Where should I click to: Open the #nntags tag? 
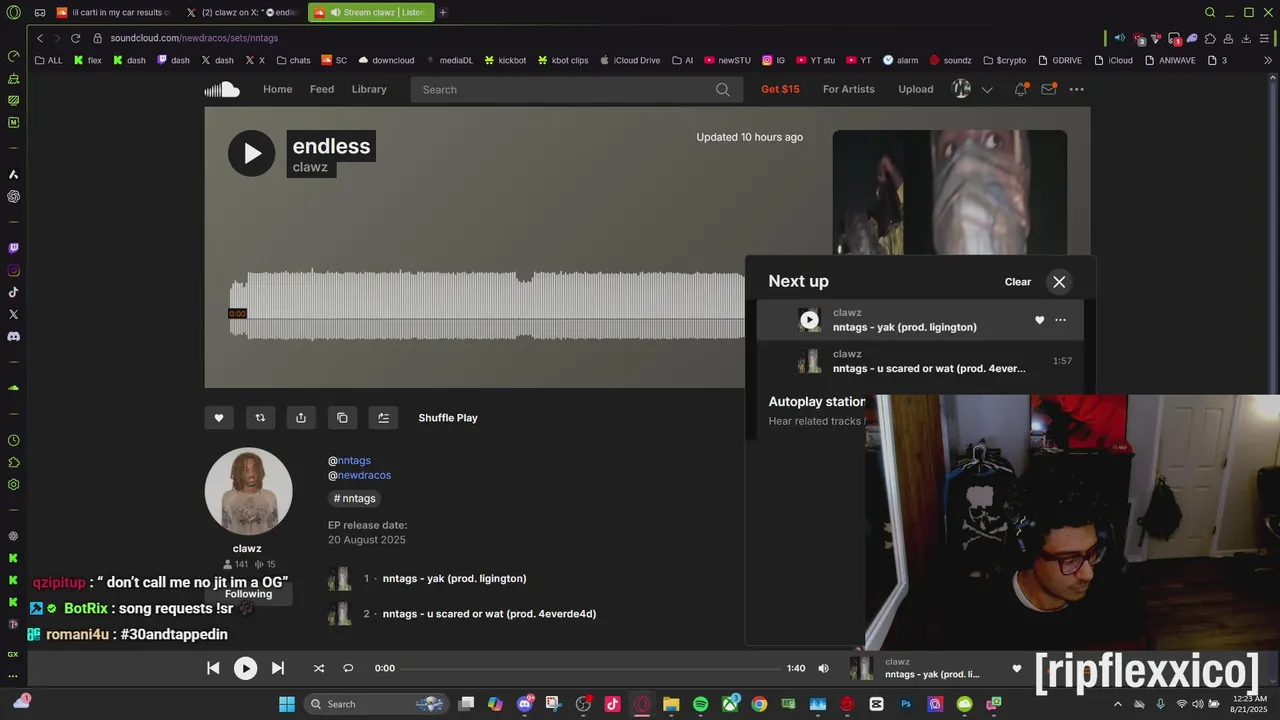(355, 498)
